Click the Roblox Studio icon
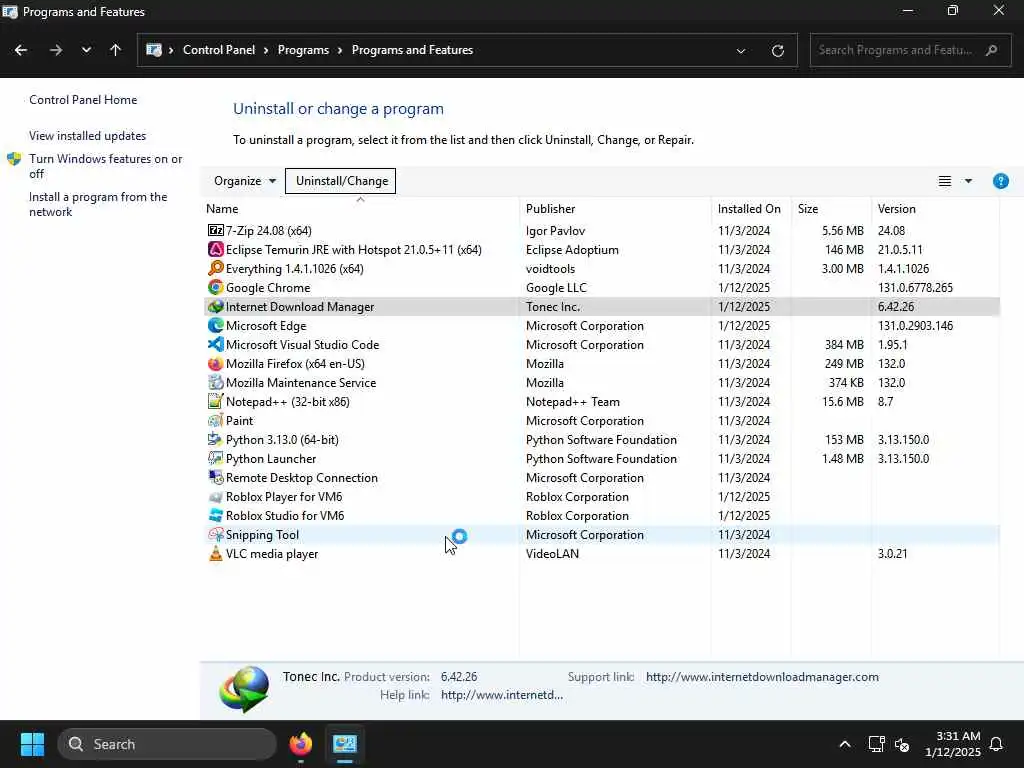The width and height of the screenshot is (1024, 768). tap(216, 515)
